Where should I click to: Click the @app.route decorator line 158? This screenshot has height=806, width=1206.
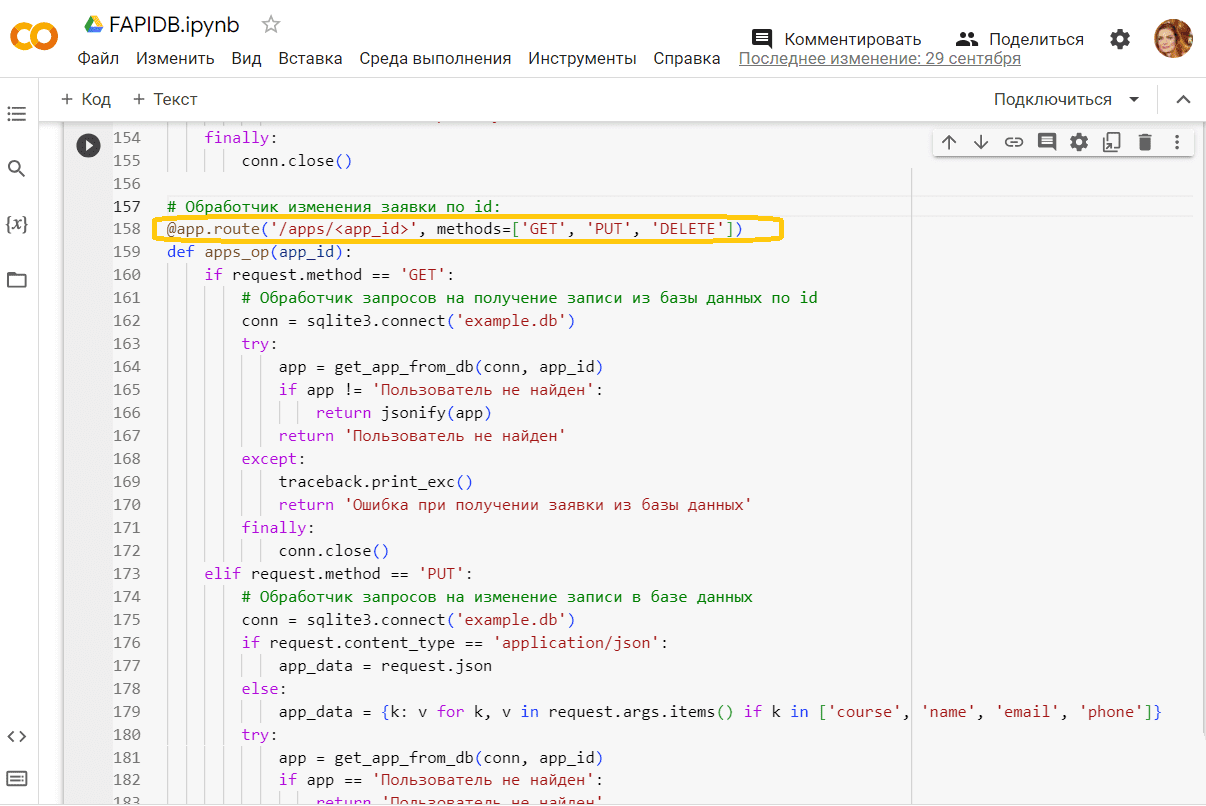click(x=455, y=229)
